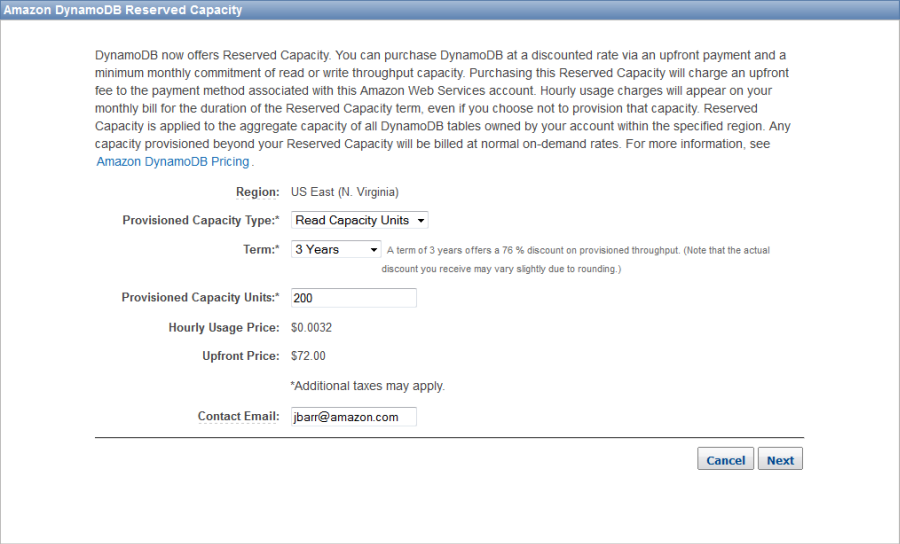Image resolution: width=900 pixels, height=544 pixels.
Task: Click the Hourly Usage Price label
Action: 224,328
